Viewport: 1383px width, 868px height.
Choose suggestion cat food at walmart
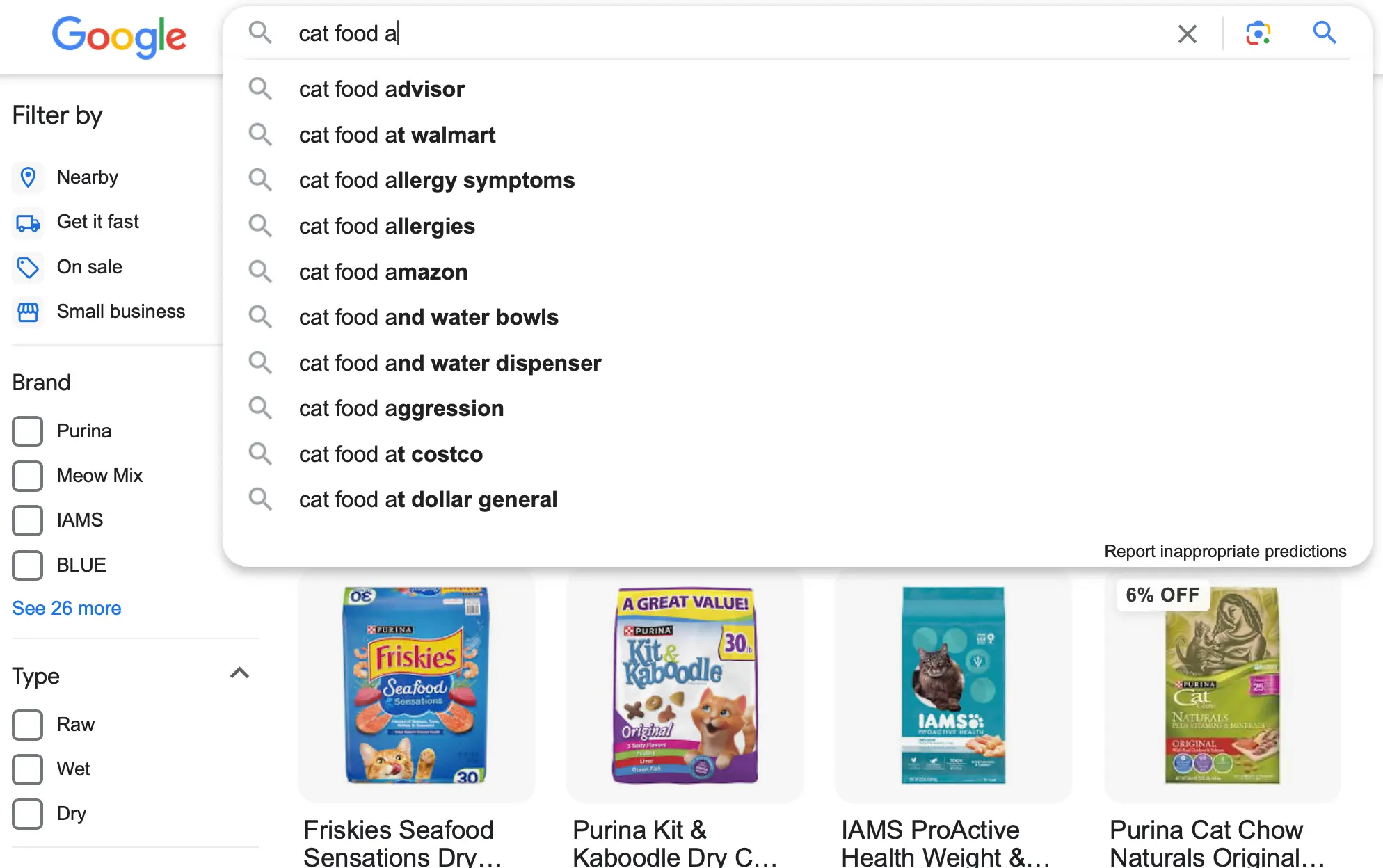point(397,135)
